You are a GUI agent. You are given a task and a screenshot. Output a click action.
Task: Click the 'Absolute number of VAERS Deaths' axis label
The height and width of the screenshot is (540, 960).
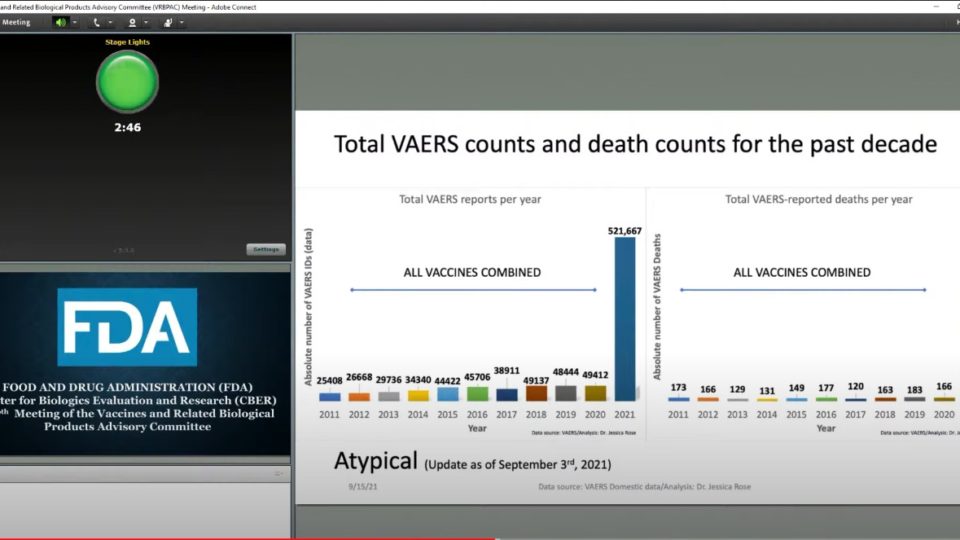point(657,306)
